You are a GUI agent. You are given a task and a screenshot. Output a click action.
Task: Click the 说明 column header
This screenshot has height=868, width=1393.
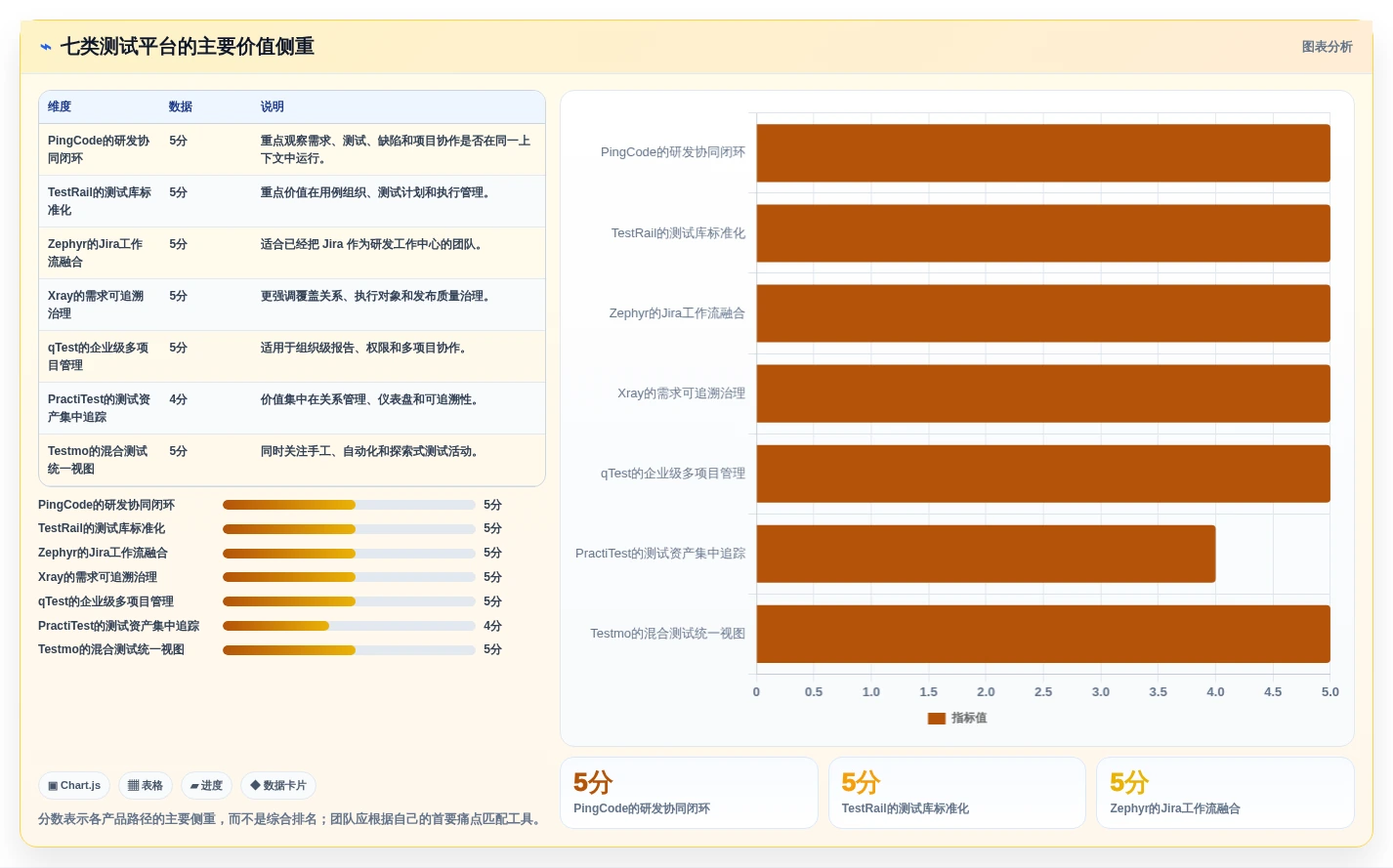(x=273, y=106)
